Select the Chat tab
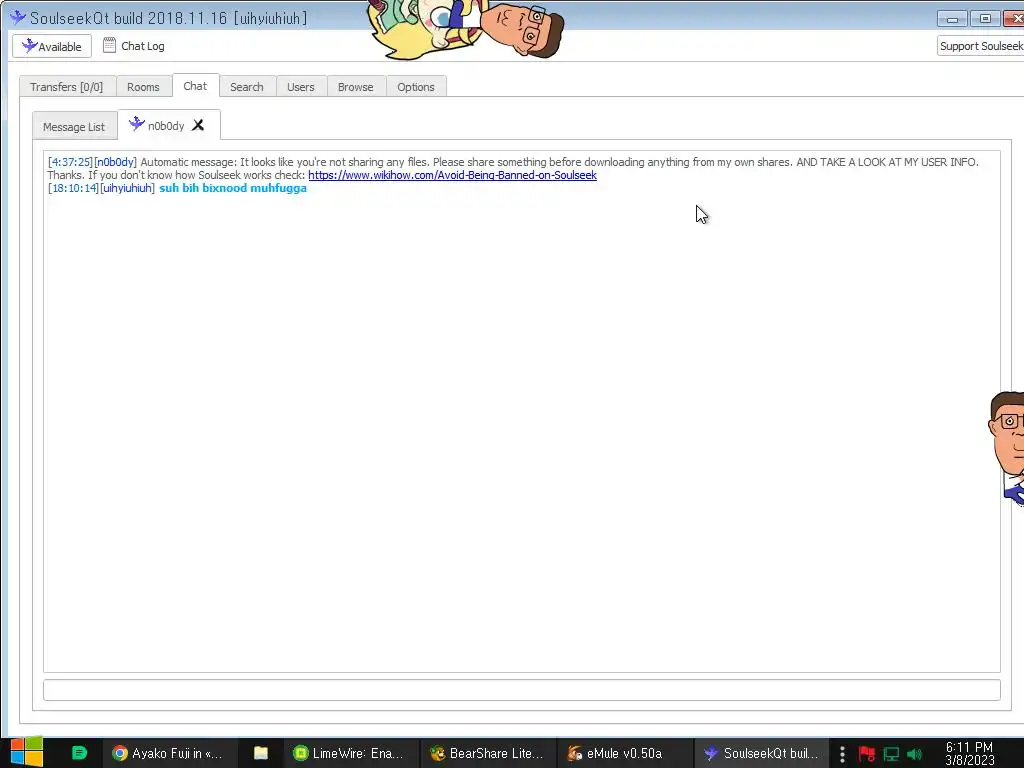The image size is (1024, 768). click(x=195, y=86)
